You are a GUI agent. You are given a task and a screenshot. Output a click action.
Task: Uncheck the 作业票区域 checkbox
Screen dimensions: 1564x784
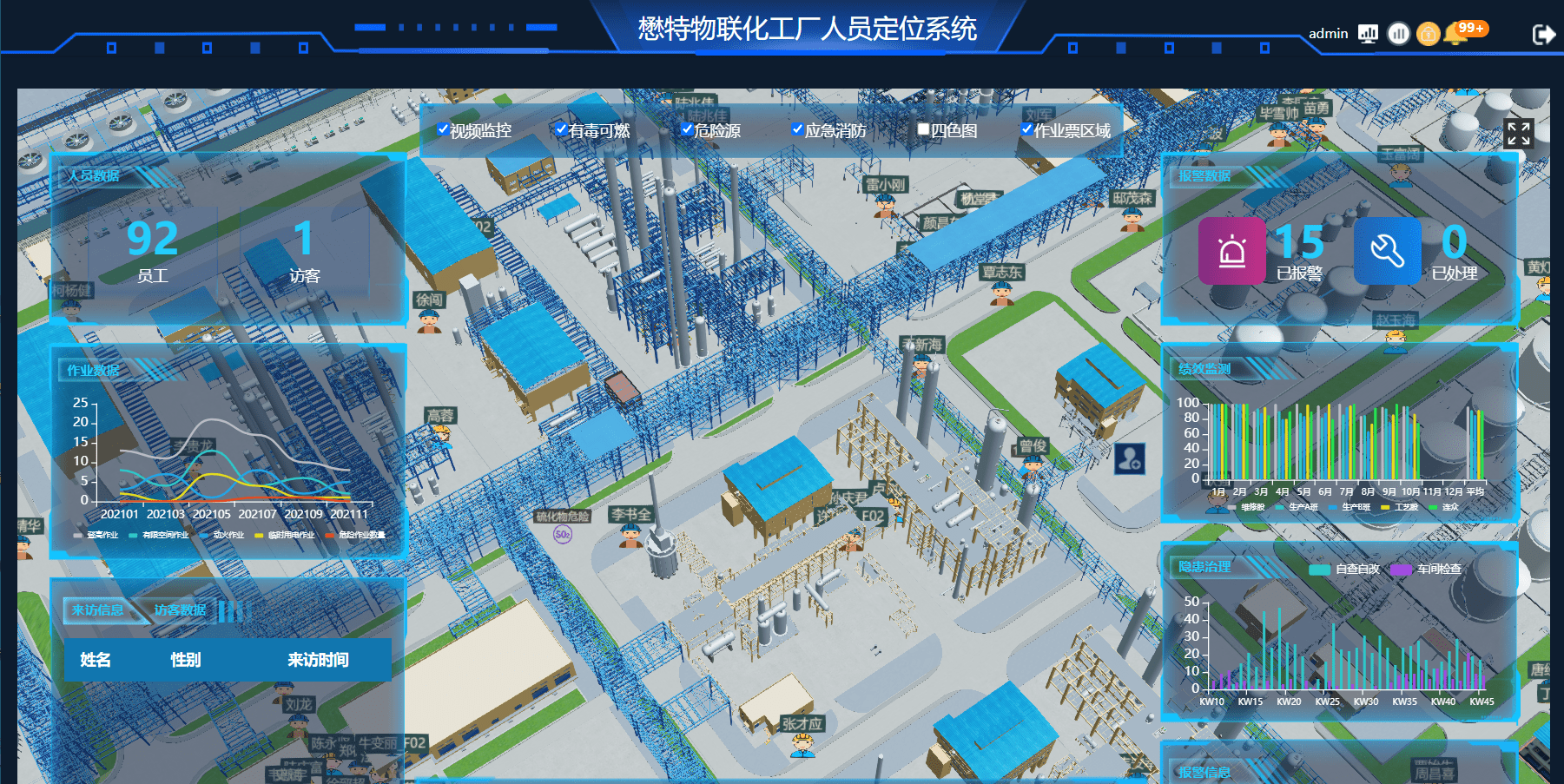tap(1026, 129)
